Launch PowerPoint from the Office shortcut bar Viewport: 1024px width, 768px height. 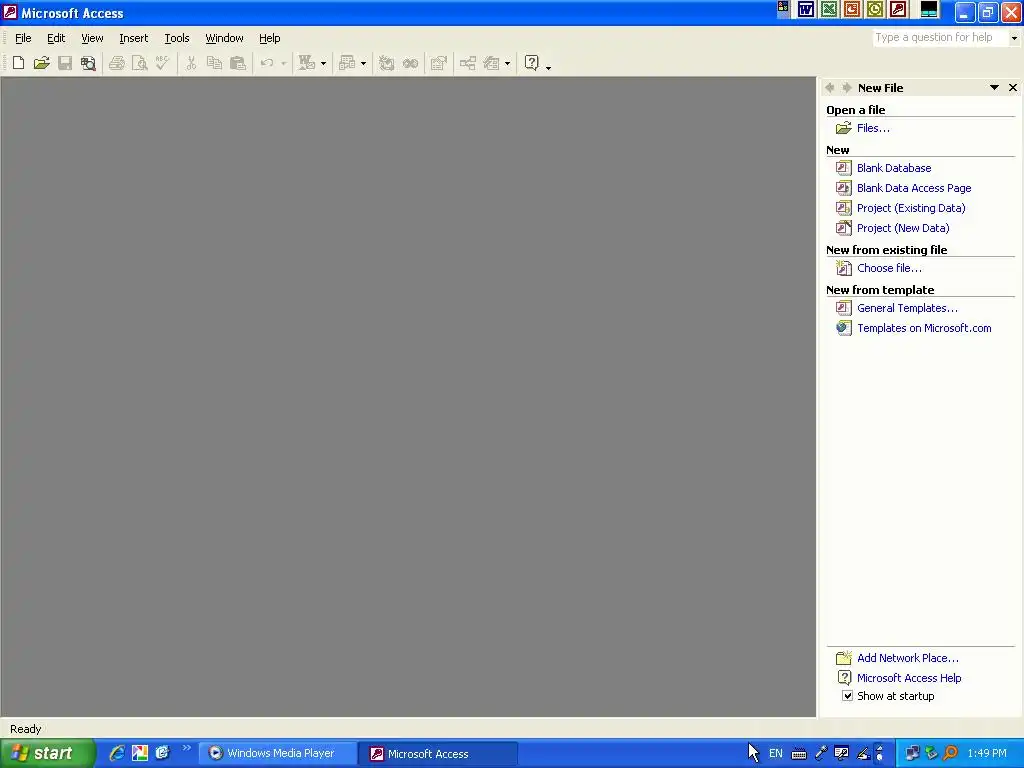[852, 9]
